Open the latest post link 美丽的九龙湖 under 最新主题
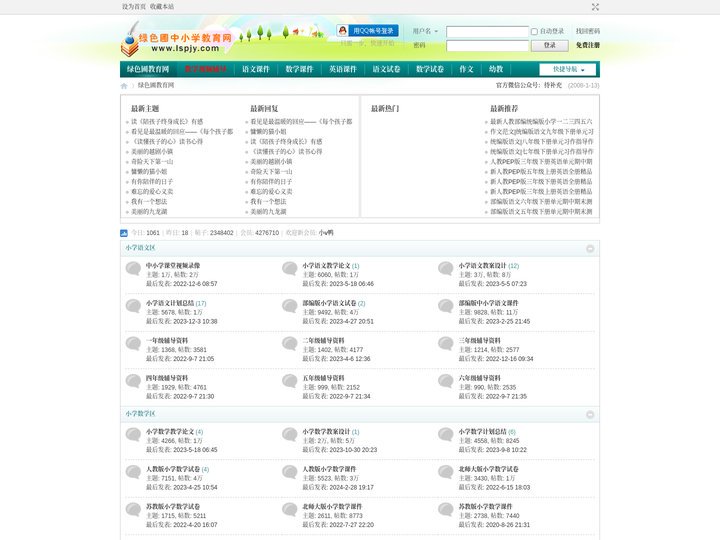 pos(149,212)
